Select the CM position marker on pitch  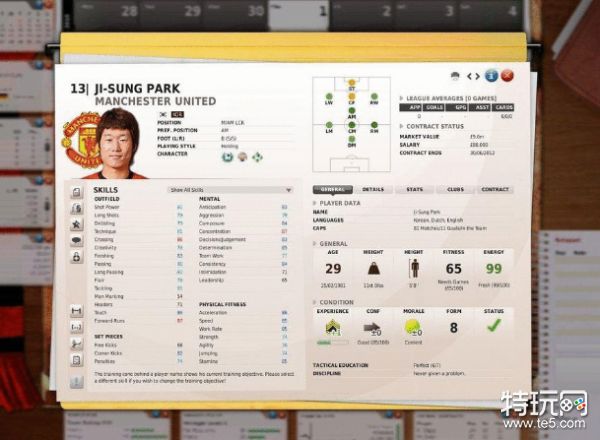click(x=352, y=127)
